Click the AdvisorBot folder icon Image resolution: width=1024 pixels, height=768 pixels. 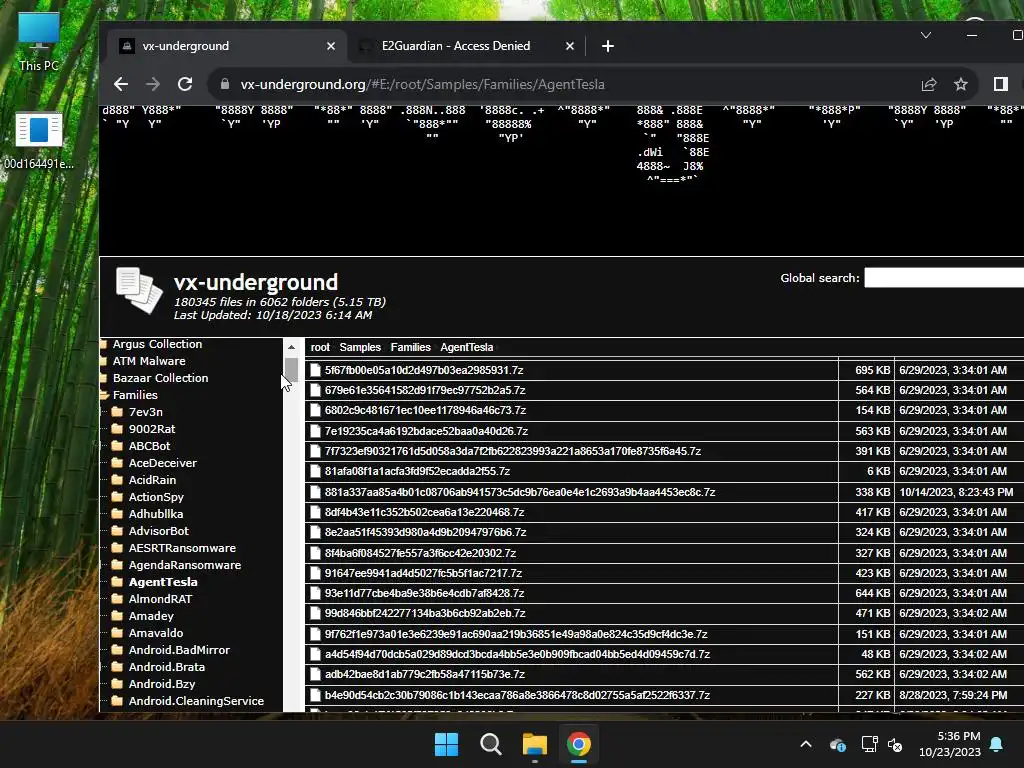(x=118, y=531)
